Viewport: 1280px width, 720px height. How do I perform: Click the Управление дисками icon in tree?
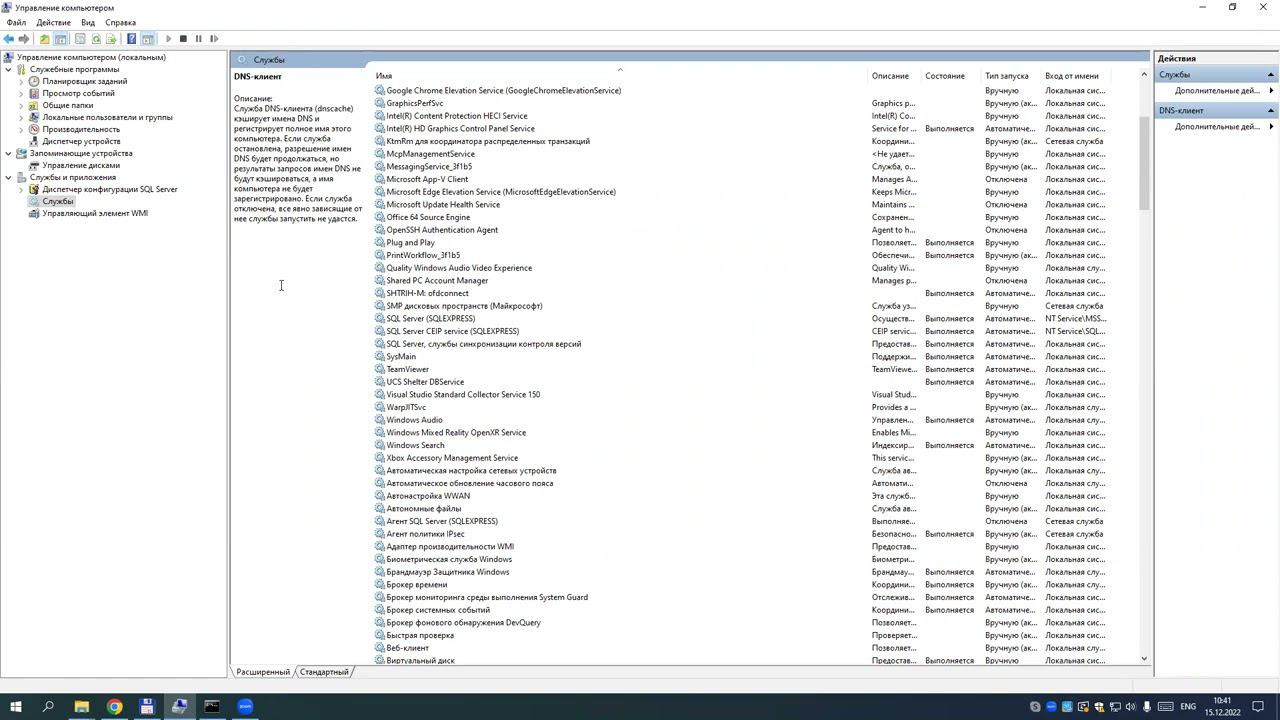tap(34, 165)
